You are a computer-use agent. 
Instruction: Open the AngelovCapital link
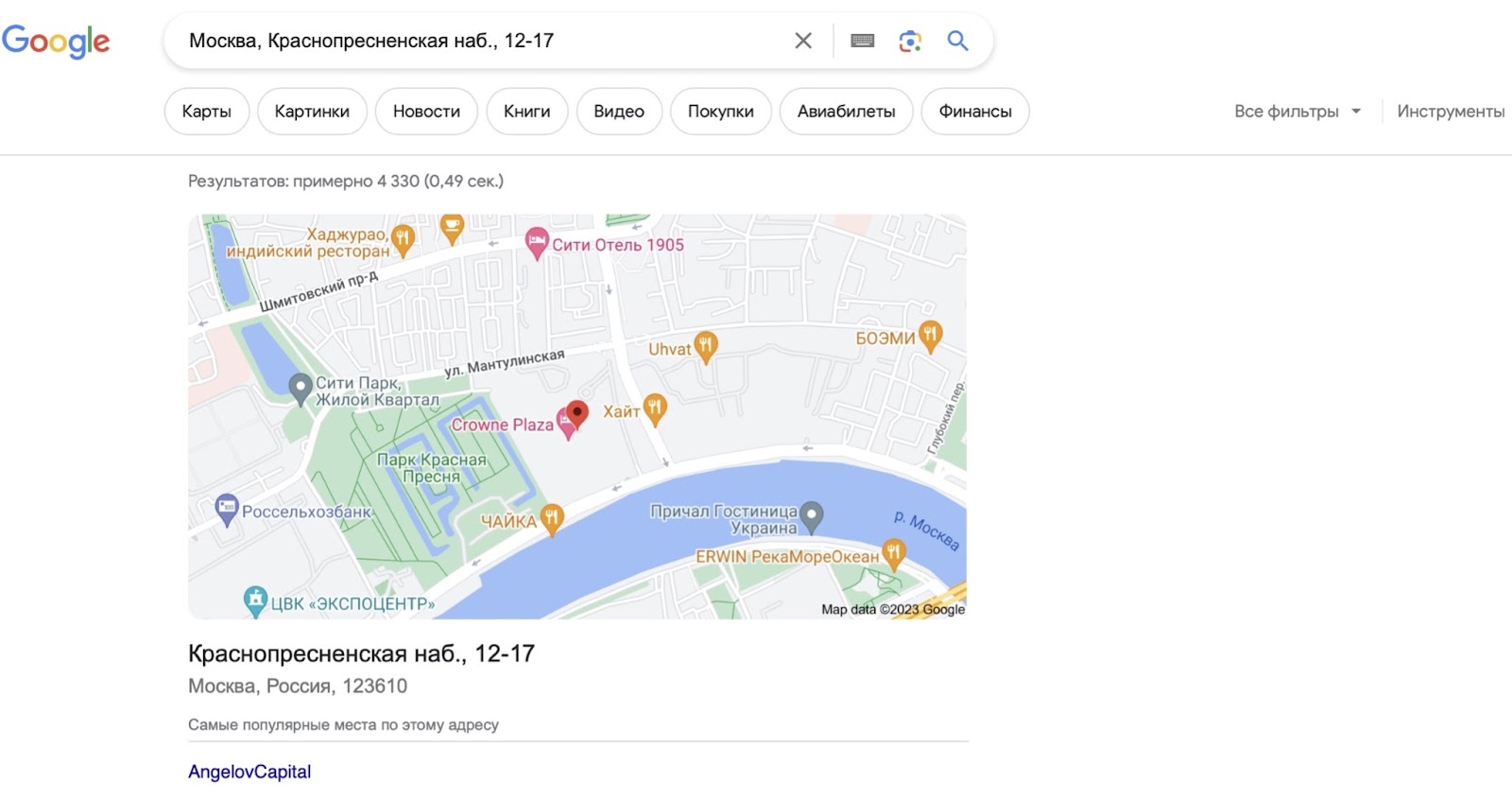249,772
